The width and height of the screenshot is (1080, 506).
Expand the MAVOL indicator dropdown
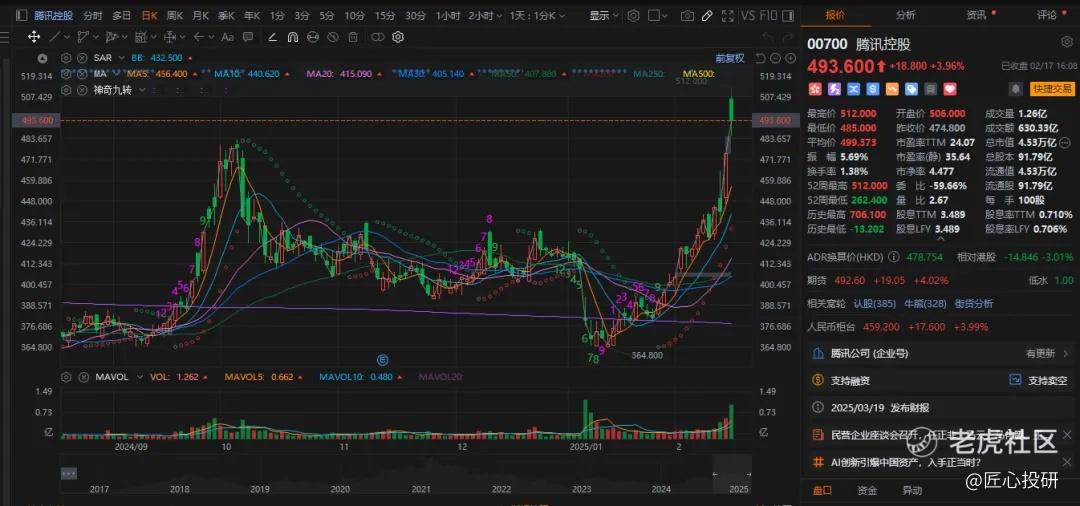[x=139, y=377]
